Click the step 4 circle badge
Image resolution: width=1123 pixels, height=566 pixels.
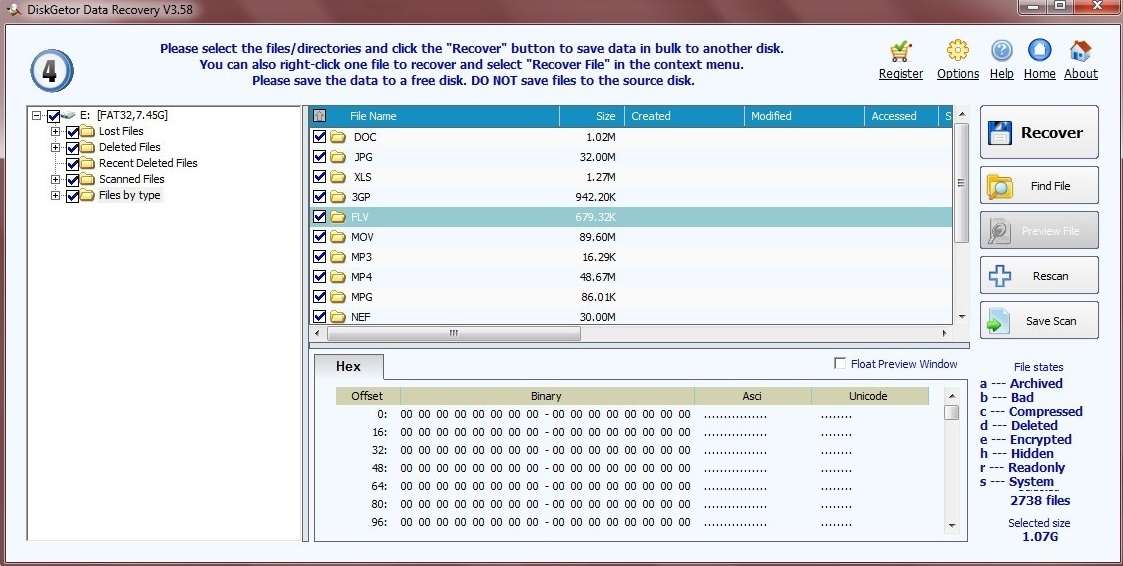coord(52,71)
